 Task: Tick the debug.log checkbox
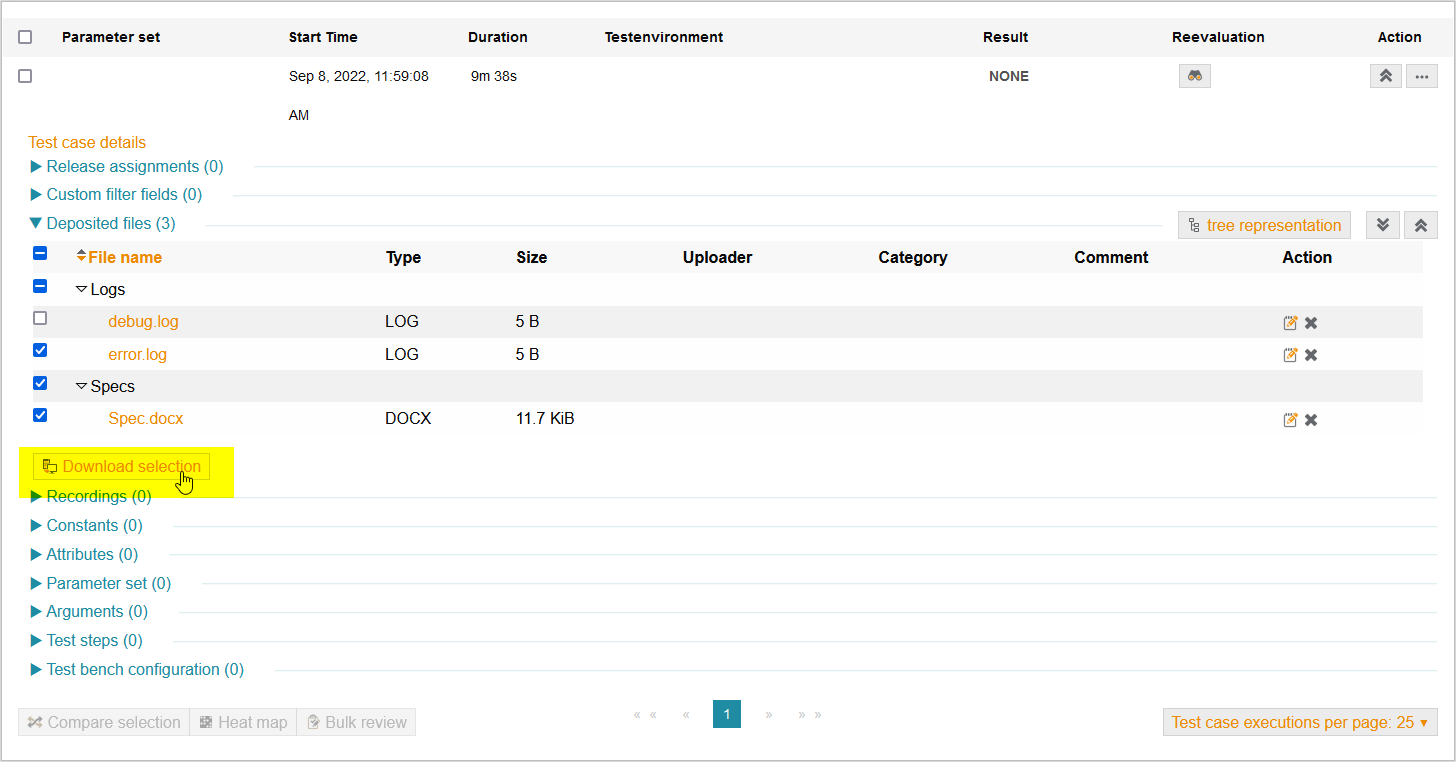[x=40, y=317]
